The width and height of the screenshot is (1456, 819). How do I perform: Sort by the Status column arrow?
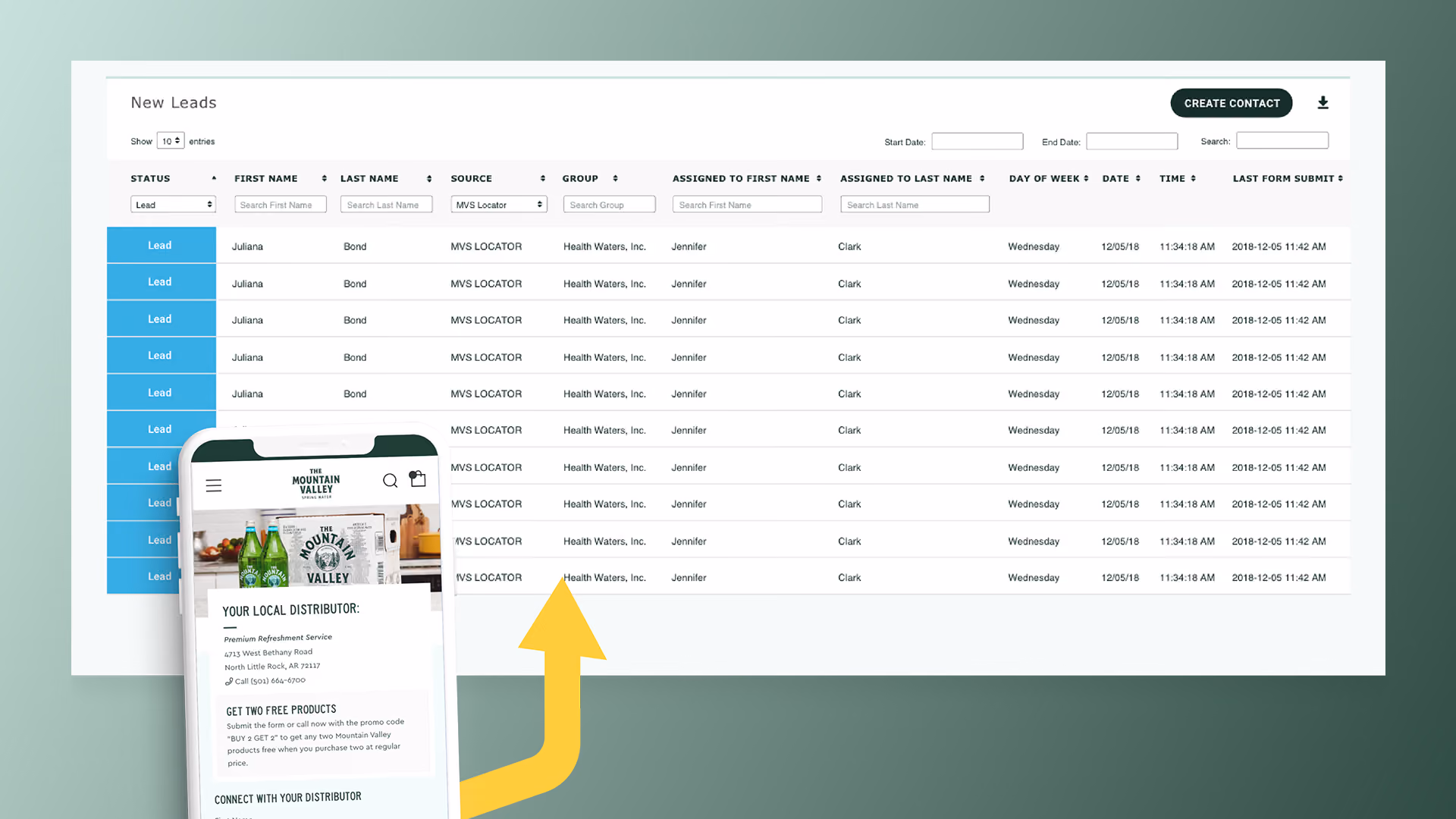point(214,178)
